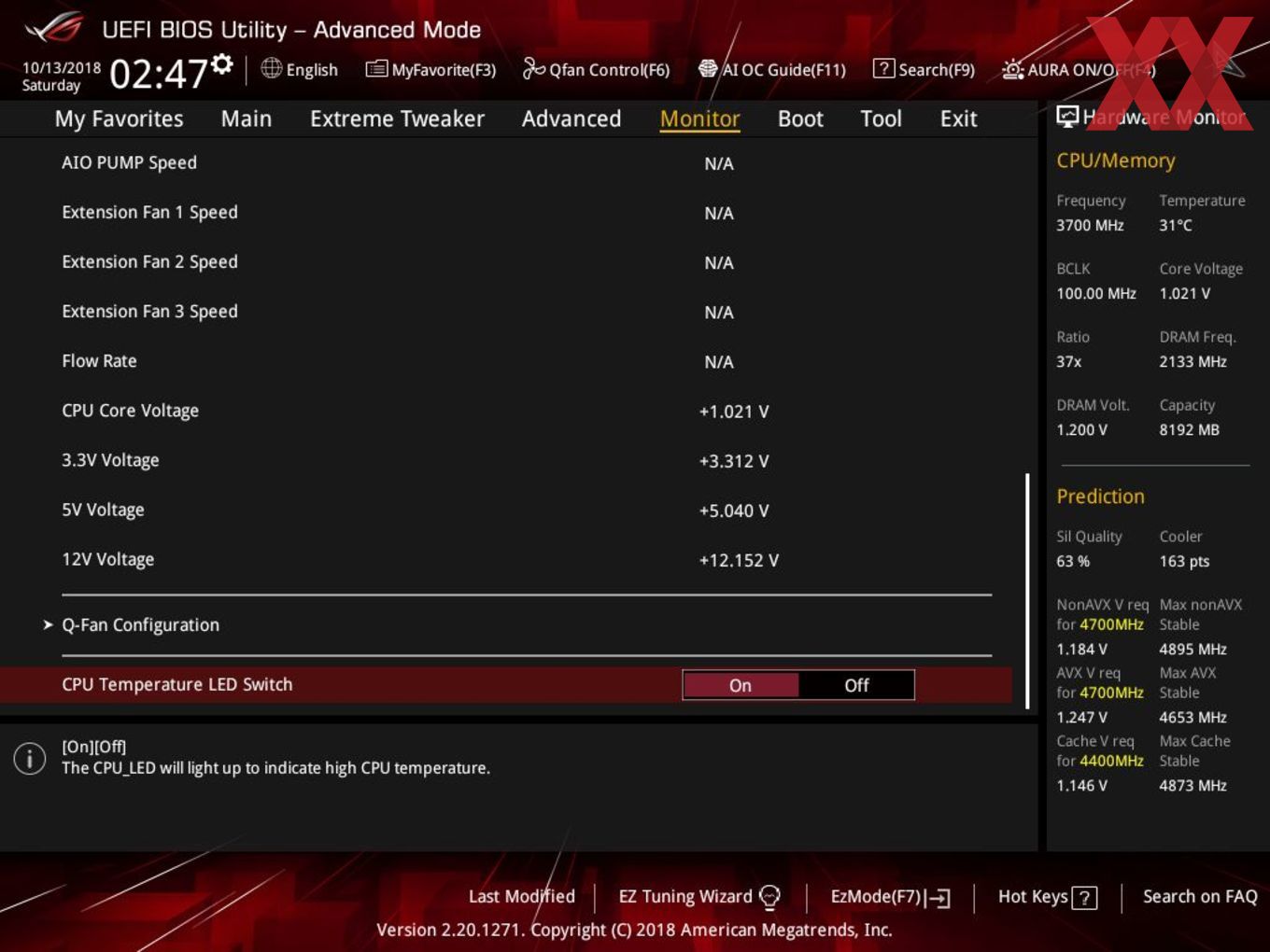The width and height of the screenshot is (1270, 952).
Task: Click the 8192 MB capacity value
Action: (x=1189, y=429)
